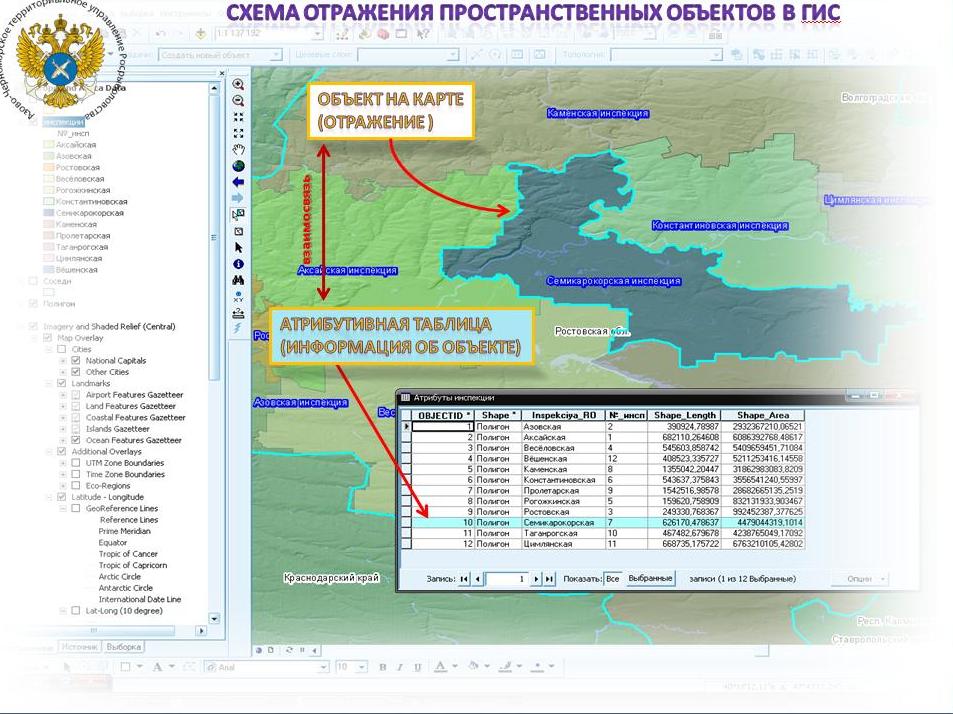The width and height of the screenshot is (953, 714).
Task: Click the Семикарокорская layer color swatch
Action: coord(48,213)
